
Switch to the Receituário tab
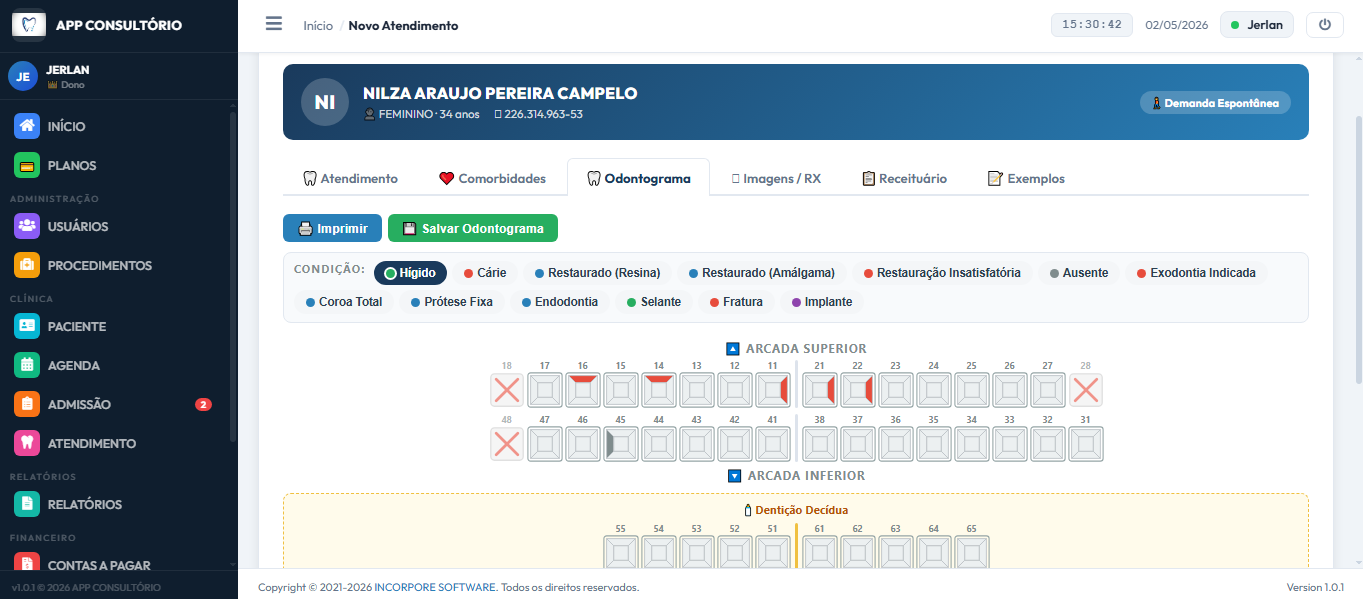[x=904, y=178]
